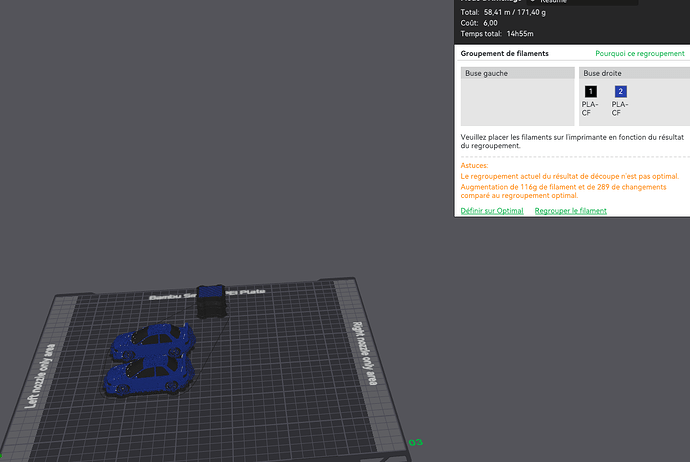690x462 pixels.
Task: Click the green plate number 03 label
Action: click(415, 442)
